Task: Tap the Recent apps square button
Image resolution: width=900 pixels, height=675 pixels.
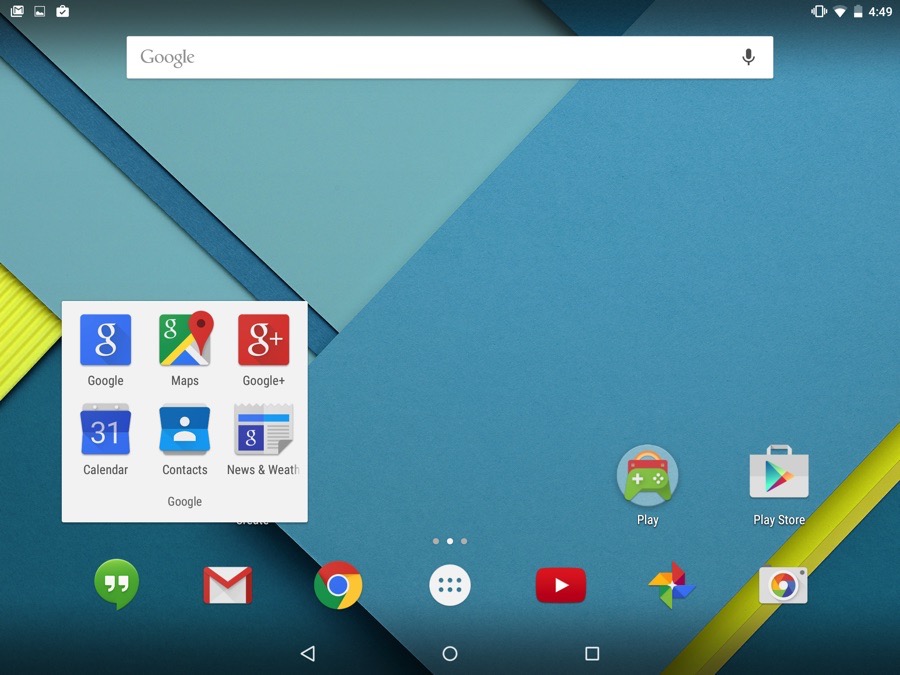Action: tap(592, 653)
